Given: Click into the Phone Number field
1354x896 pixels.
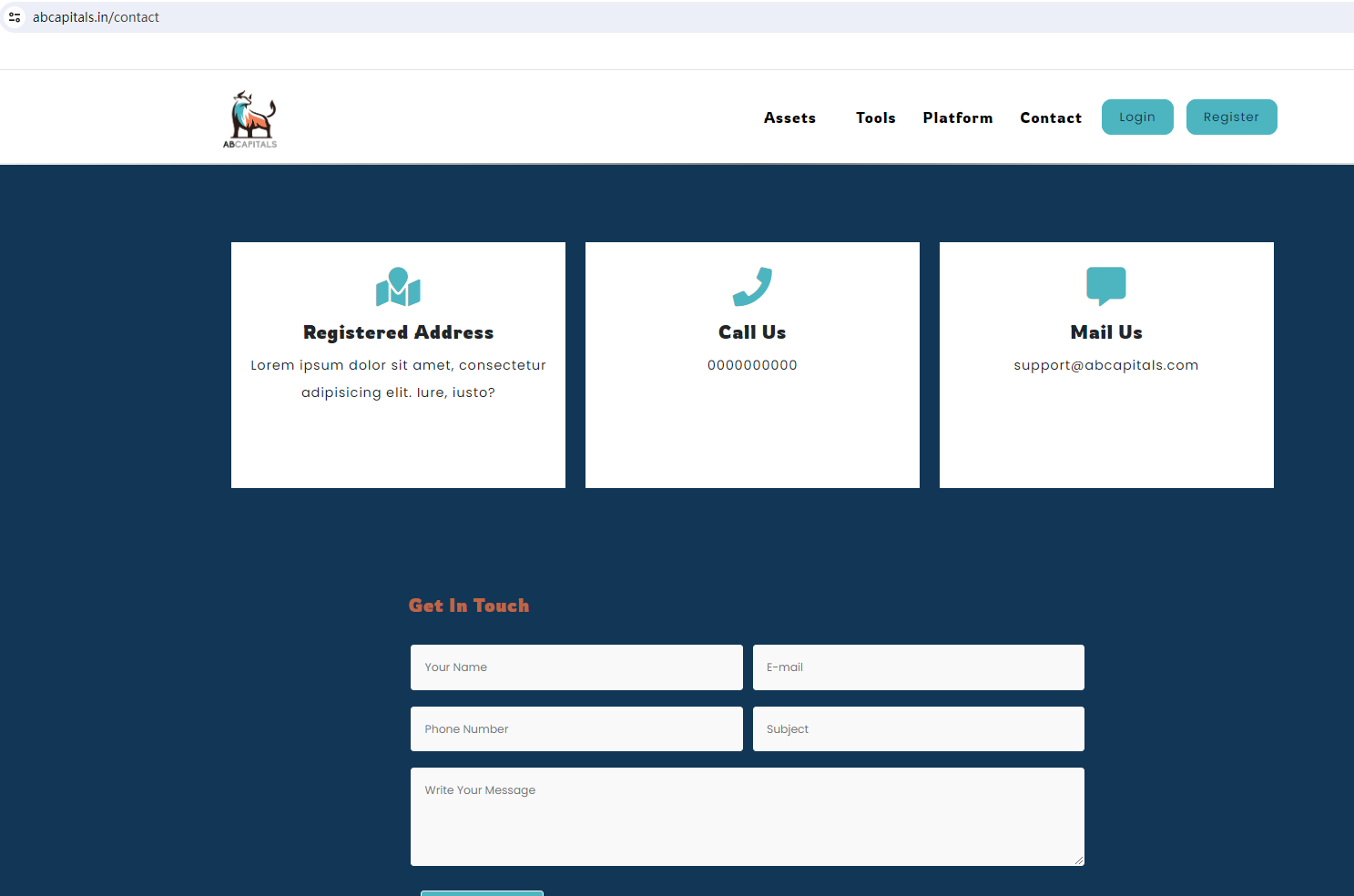Looking at the screenshot, I should [x=576, y=729].
